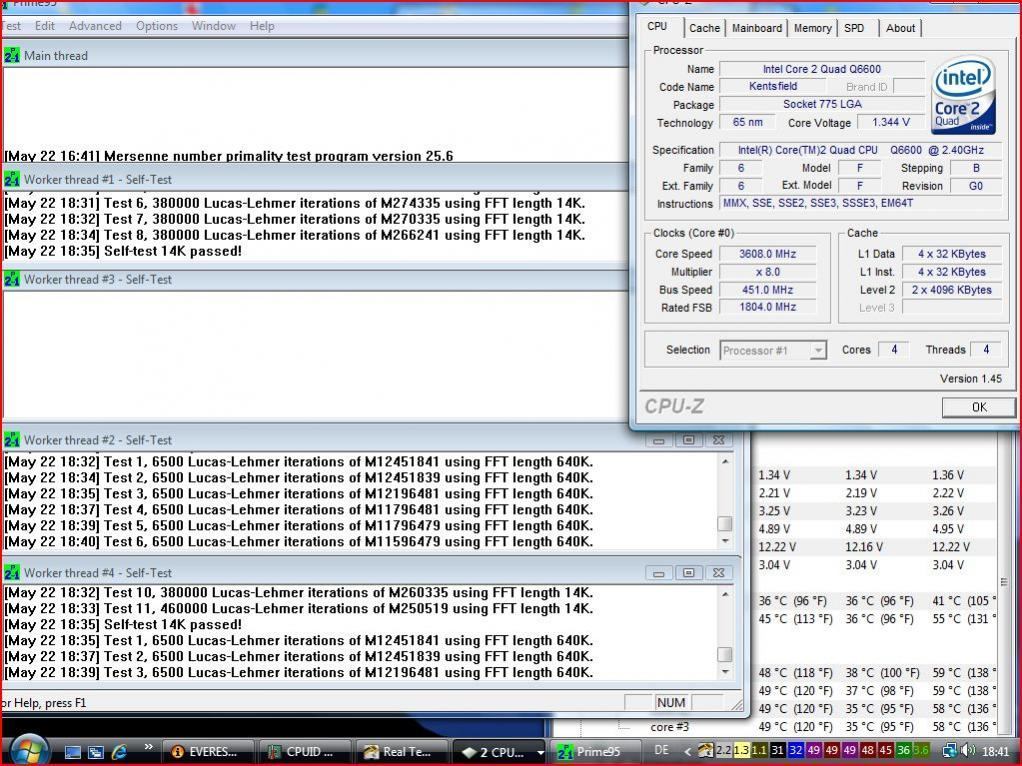The image size is (1022, 766).
Task: Click the tray icon showing 2.2
Action: [723, 750]
